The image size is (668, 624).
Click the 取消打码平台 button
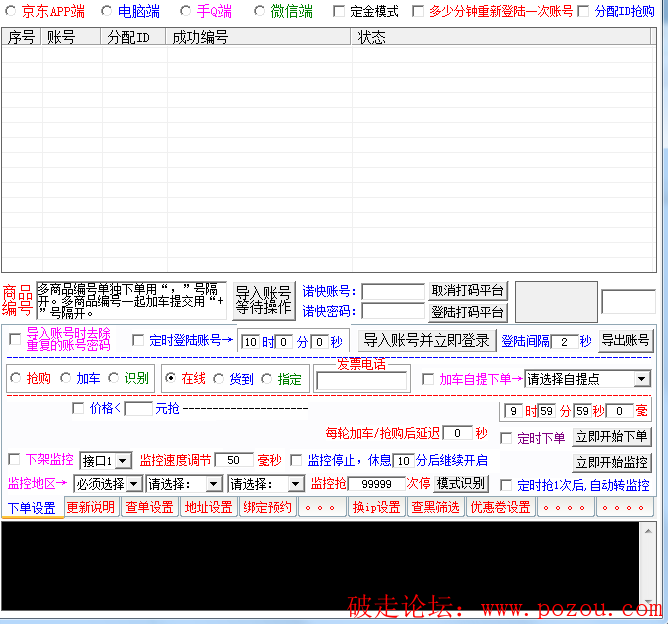[x=468, y=291]
